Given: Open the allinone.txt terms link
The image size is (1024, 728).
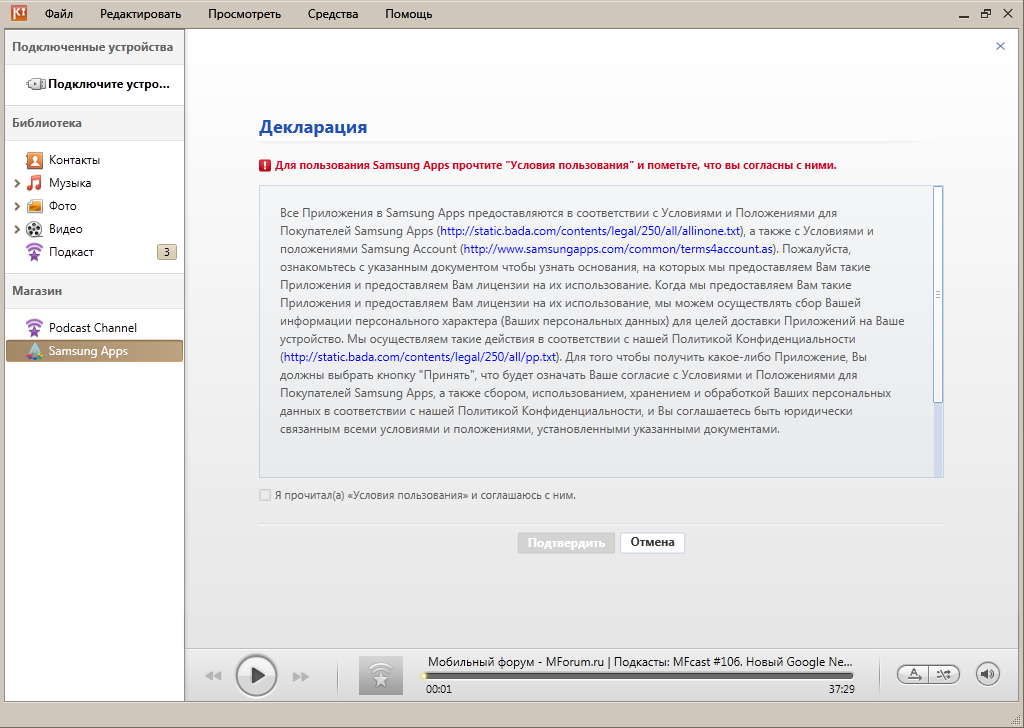Looking at the screenshot, I should pos(591,231).
